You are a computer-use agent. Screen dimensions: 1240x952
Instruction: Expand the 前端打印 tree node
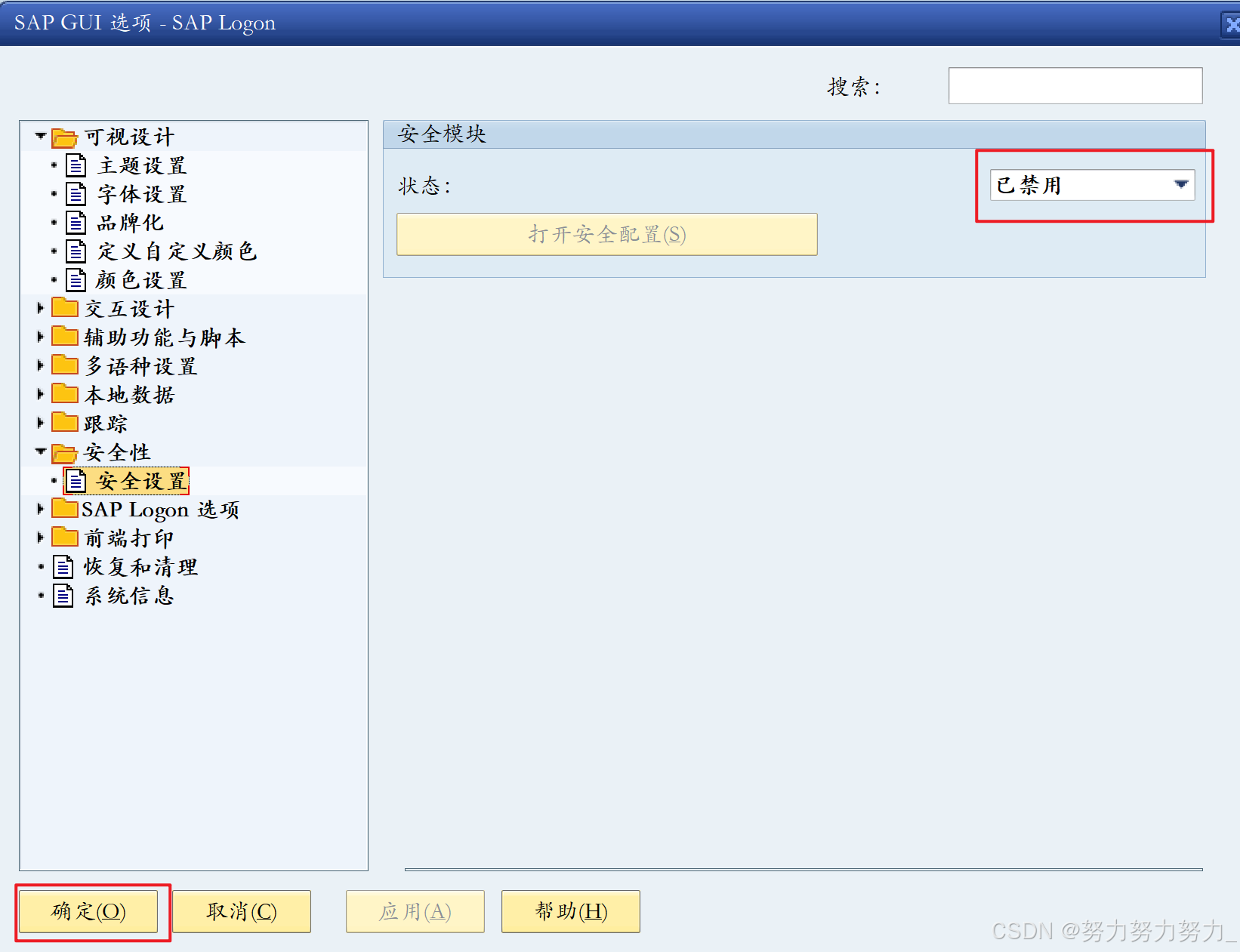[41, 538]
